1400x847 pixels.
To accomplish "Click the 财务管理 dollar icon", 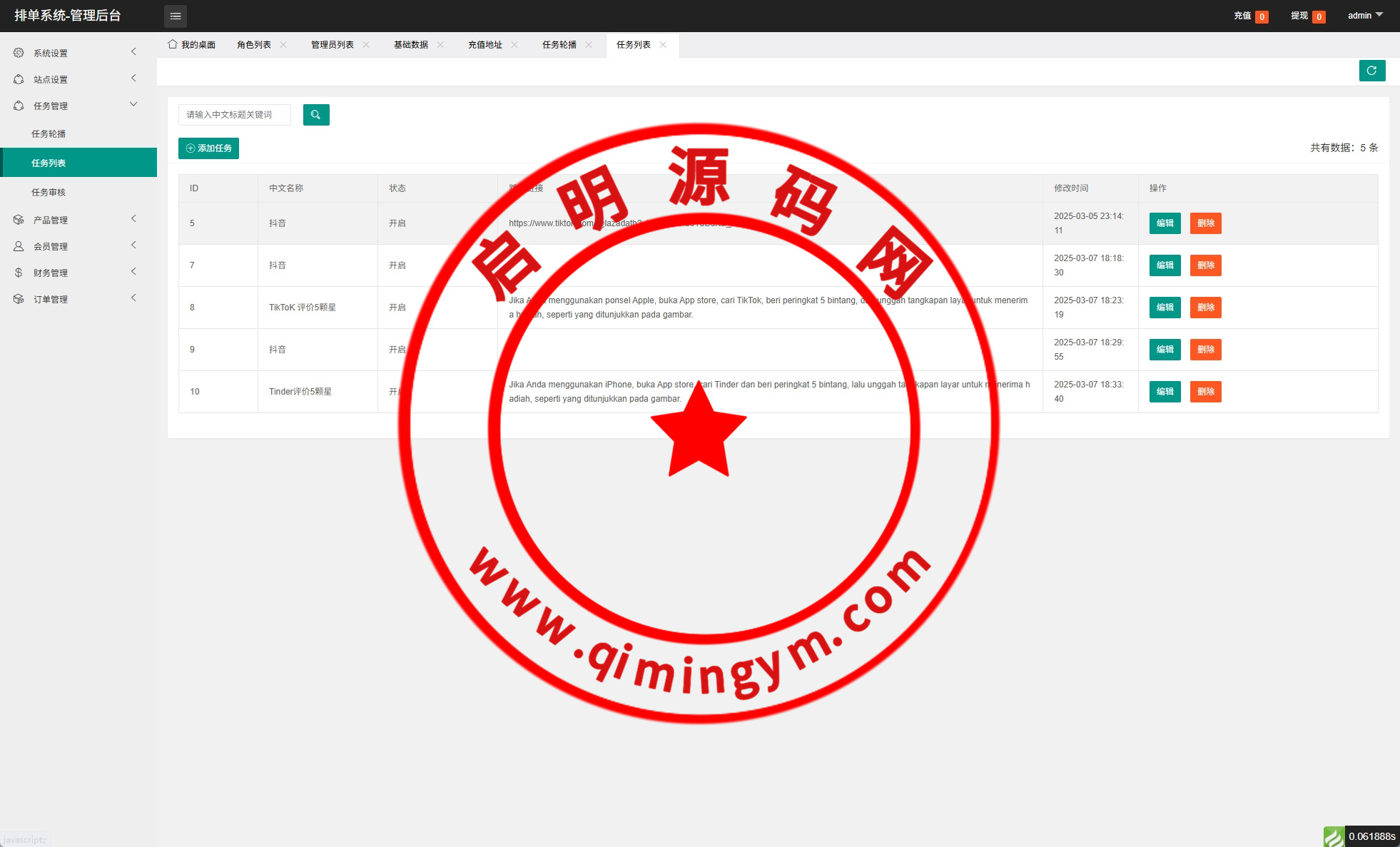I will pos(19,273).
